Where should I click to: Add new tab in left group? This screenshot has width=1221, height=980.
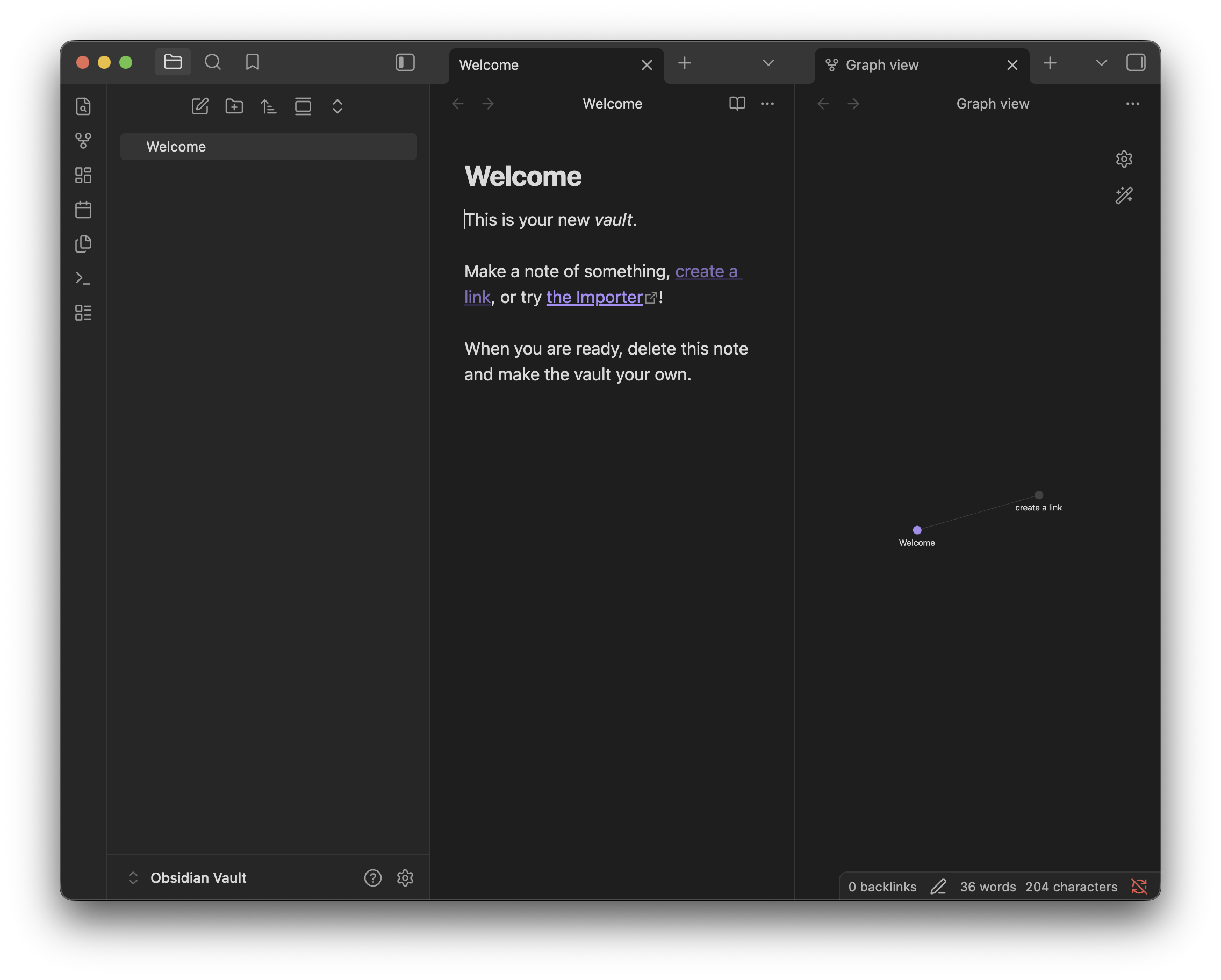click(684, 63)
